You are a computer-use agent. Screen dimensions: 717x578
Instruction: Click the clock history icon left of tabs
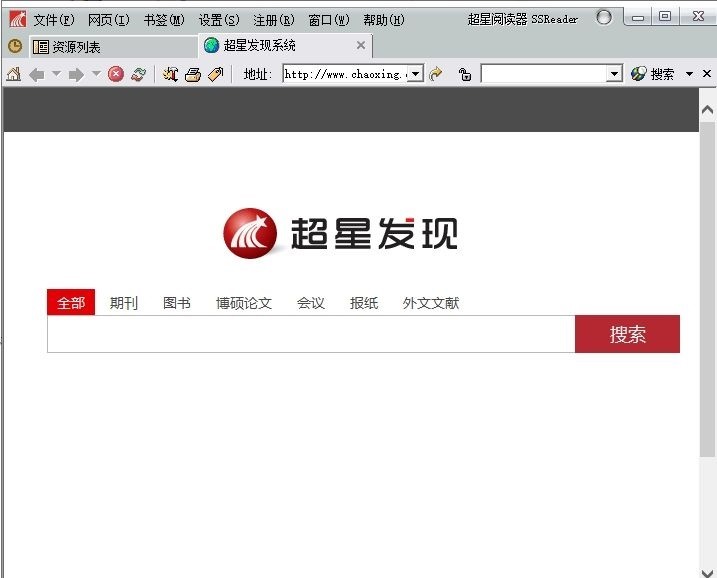[15, 46]
